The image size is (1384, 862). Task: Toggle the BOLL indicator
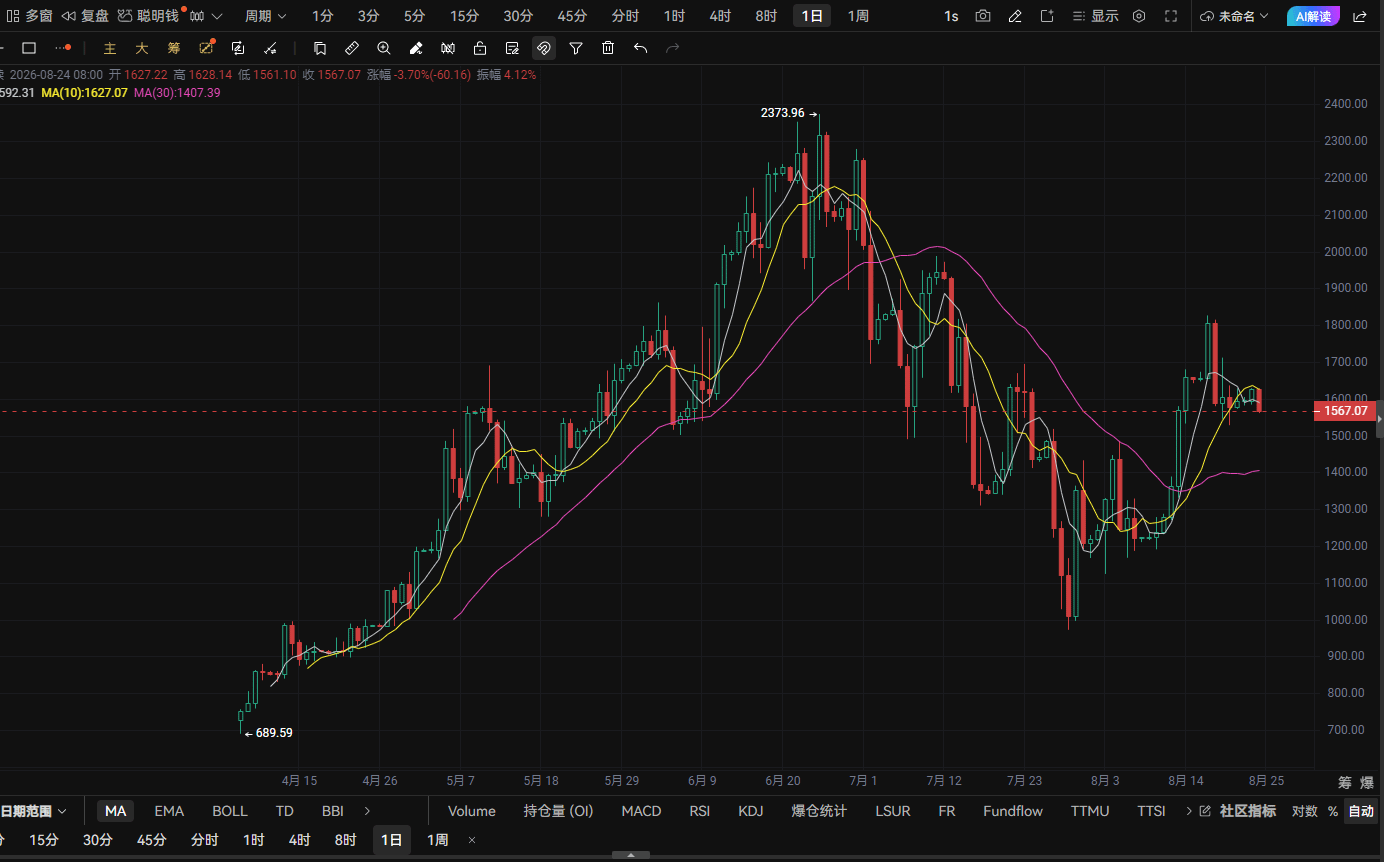pyautogui.click(x=230, y=811)
